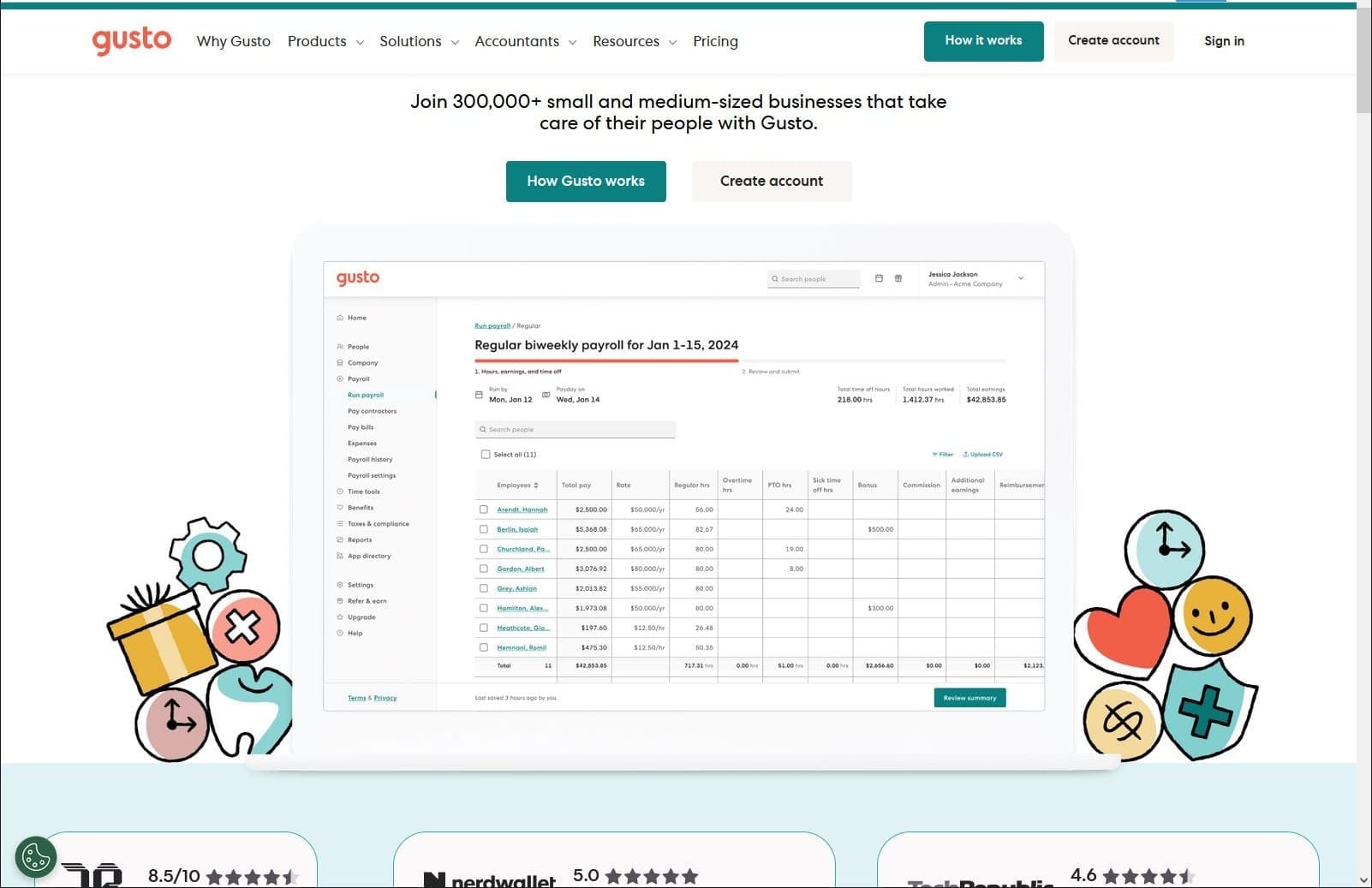Check the box for Berlin, Isaiah
This screenshot has height=888, width=1372.
click(x=484, y=529)
